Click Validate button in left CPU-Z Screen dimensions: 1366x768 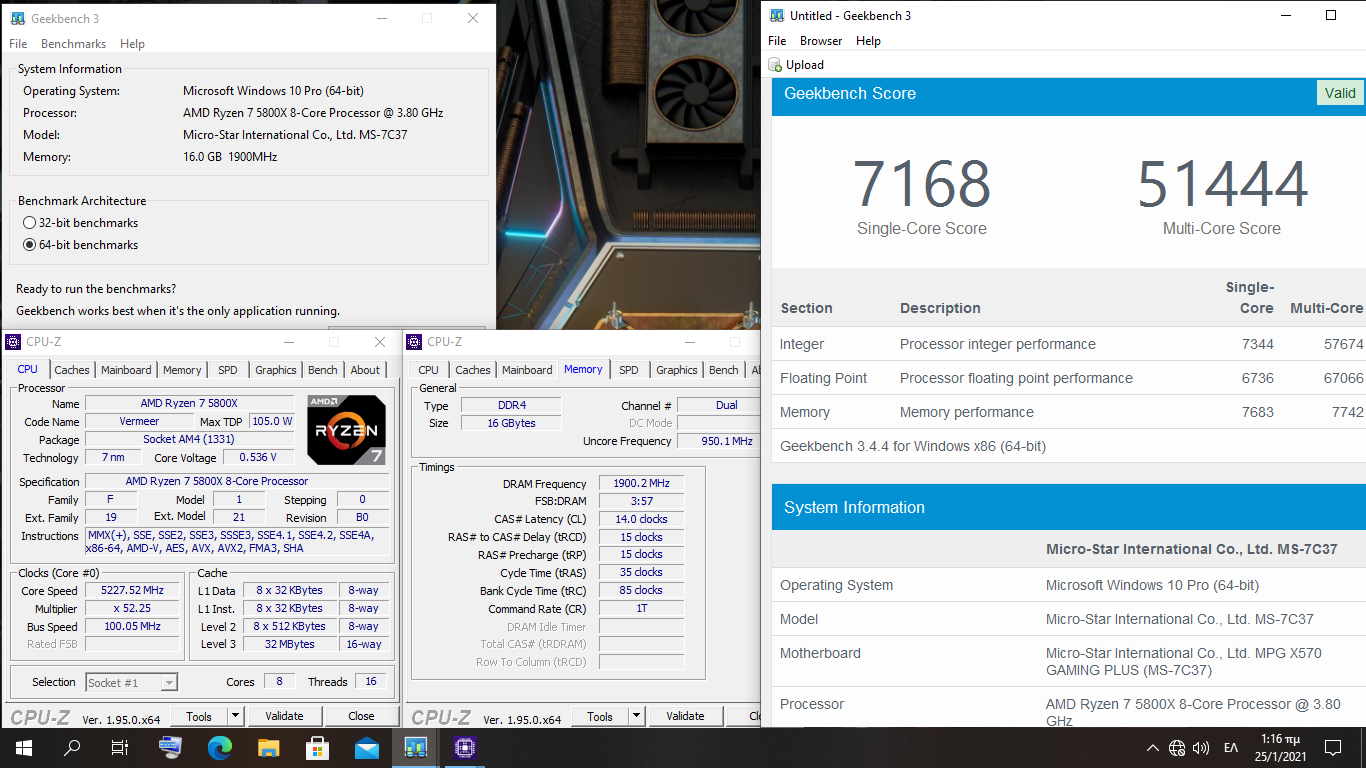[284, 716]
